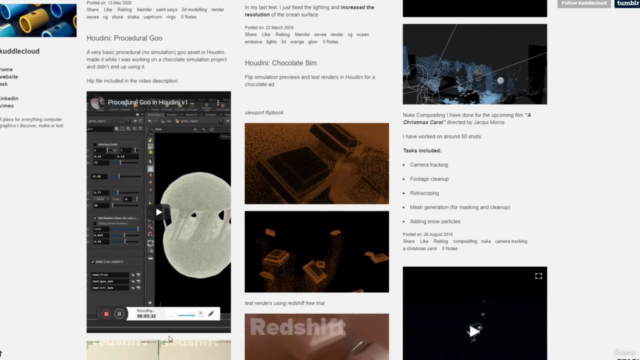Open the saint seiya tag

[x=167, y=9]
